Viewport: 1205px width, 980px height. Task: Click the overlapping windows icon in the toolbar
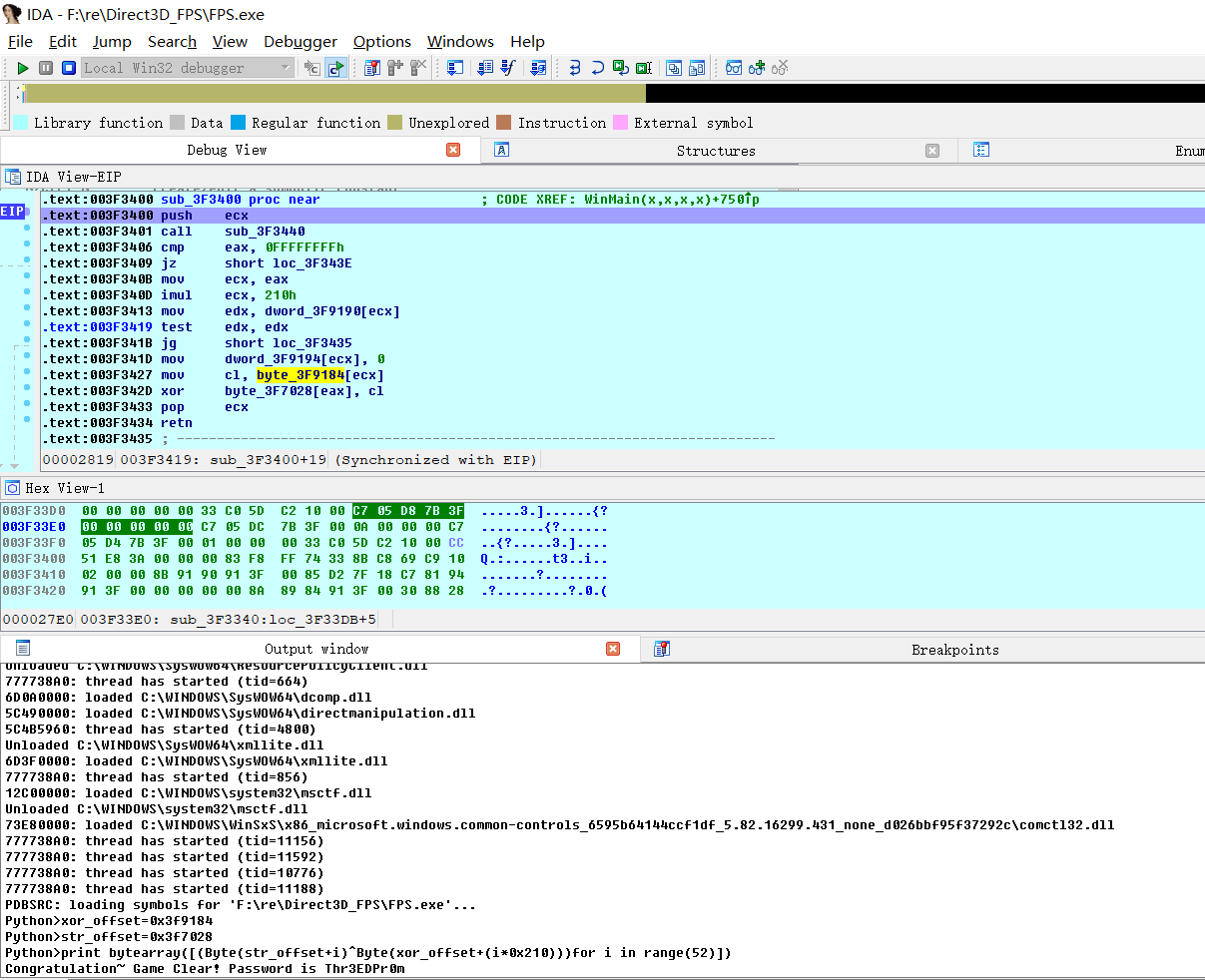674,68
